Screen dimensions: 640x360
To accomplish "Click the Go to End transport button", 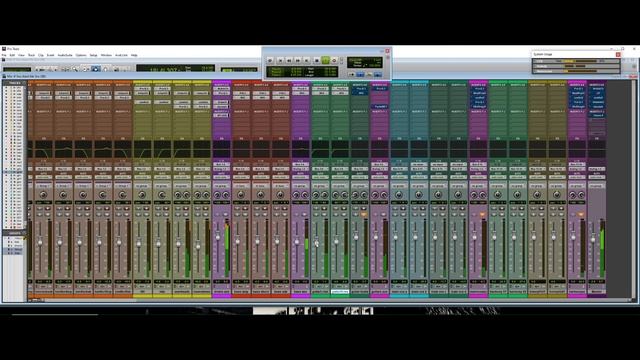I will click(x=307, y=60).
